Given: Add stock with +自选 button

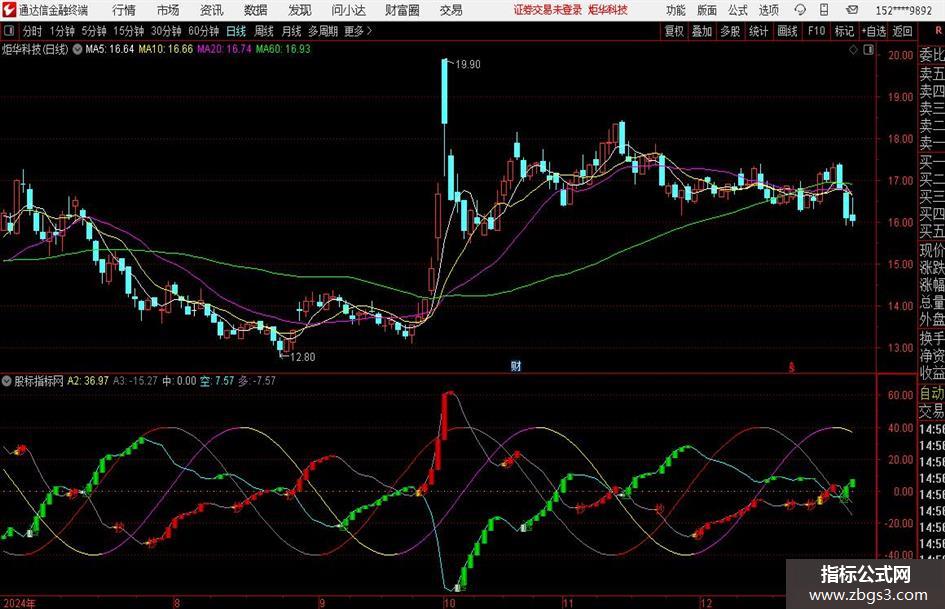Looking at the screenshot, I should [874, 31].
